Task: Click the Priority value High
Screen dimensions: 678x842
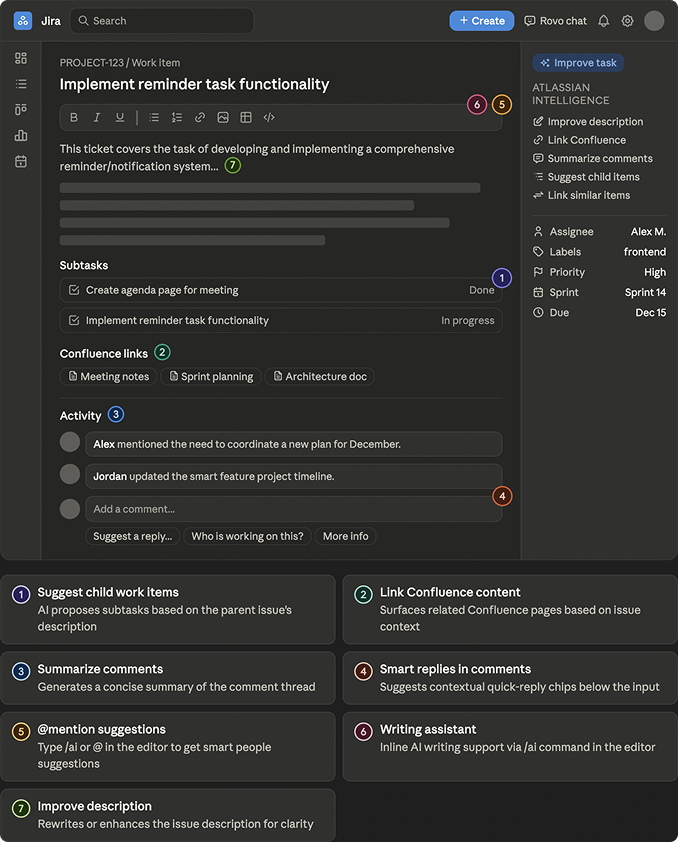Action: (655, 272)
